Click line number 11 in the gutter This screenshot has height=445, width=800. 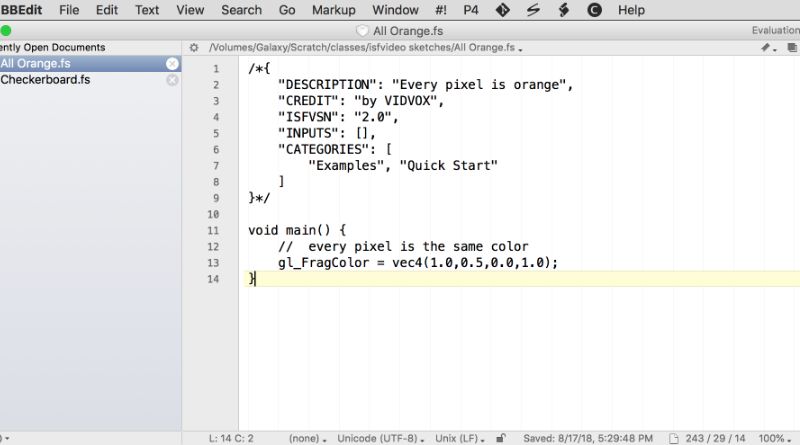(x=213, y=231)
